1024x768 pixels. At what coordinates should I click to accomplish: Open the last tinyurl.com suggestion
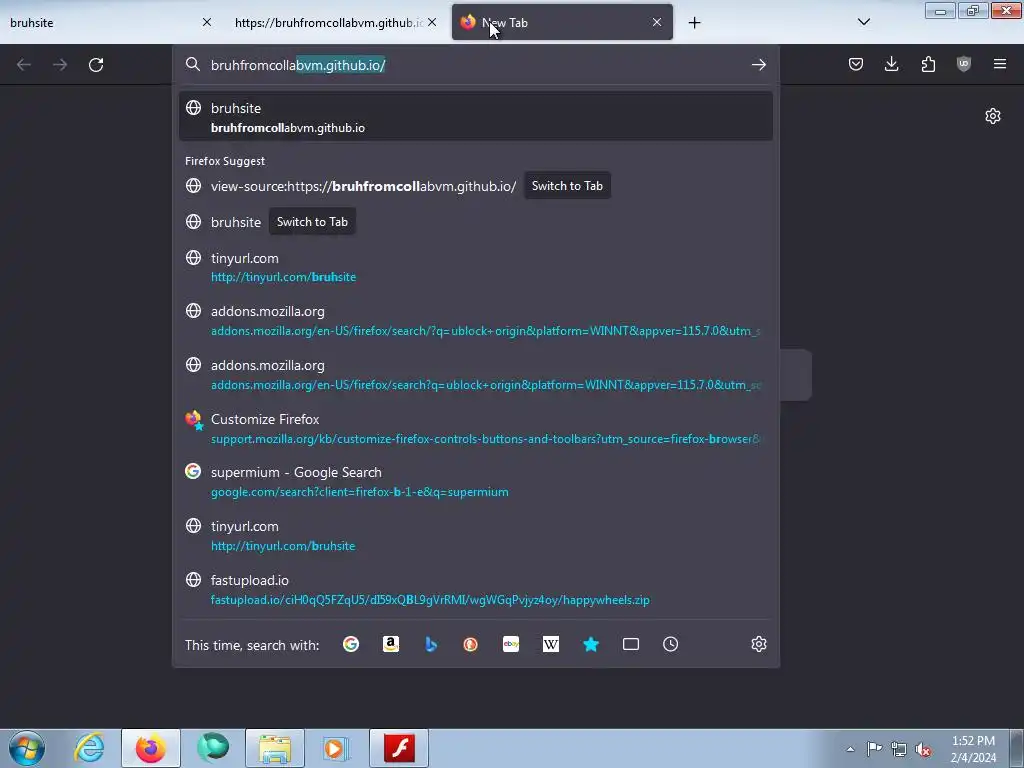click(x=475, y=536)
